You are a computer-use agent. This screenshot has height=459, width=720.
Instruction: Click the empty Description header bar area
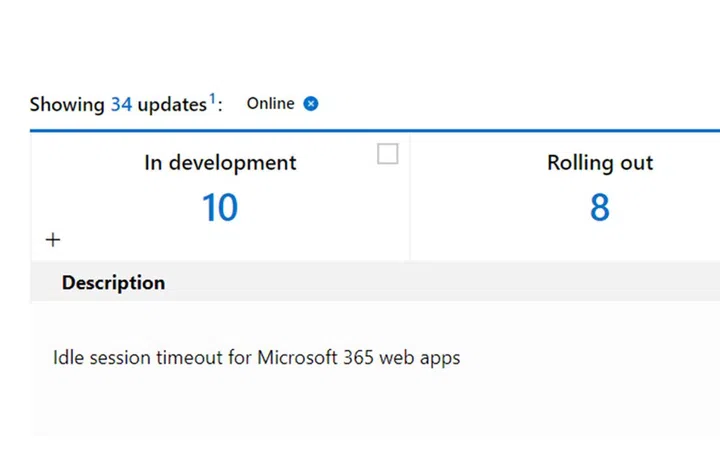(x=450, y=283)
